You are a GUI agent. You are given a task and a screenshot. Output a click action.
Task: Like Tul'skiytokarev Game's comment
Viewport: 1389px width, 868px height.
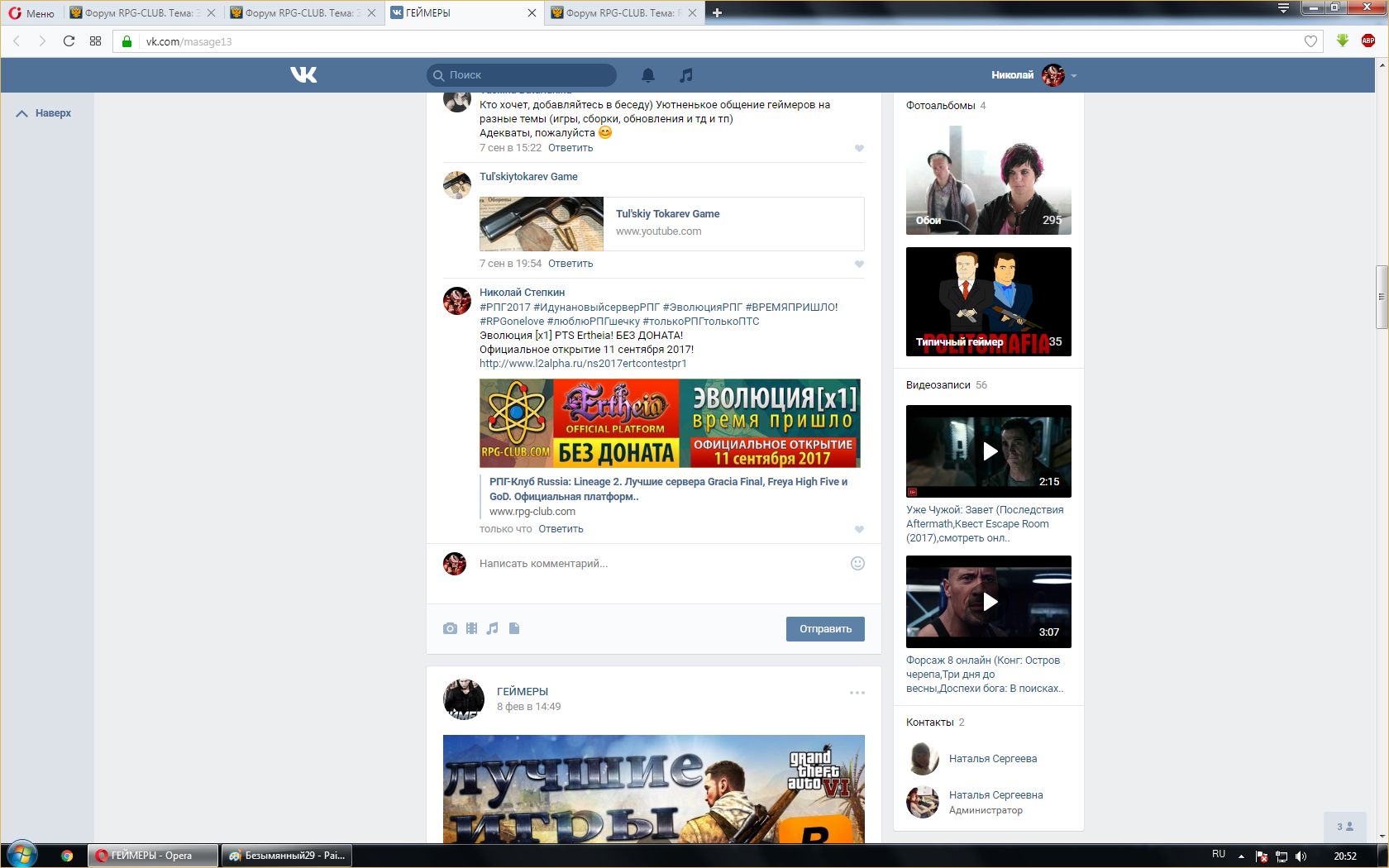pos(859,265)
